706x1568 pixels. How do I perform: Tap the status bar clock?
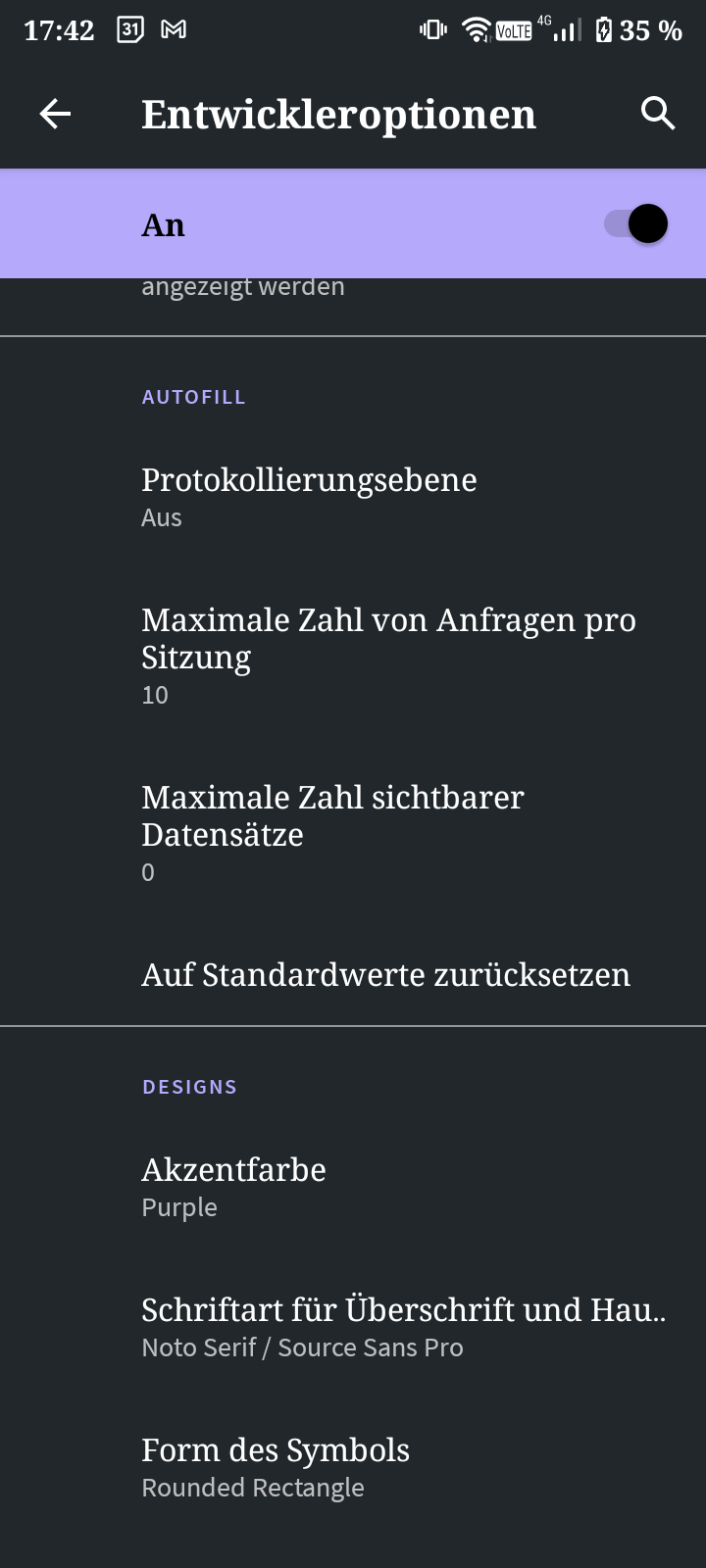59,30
